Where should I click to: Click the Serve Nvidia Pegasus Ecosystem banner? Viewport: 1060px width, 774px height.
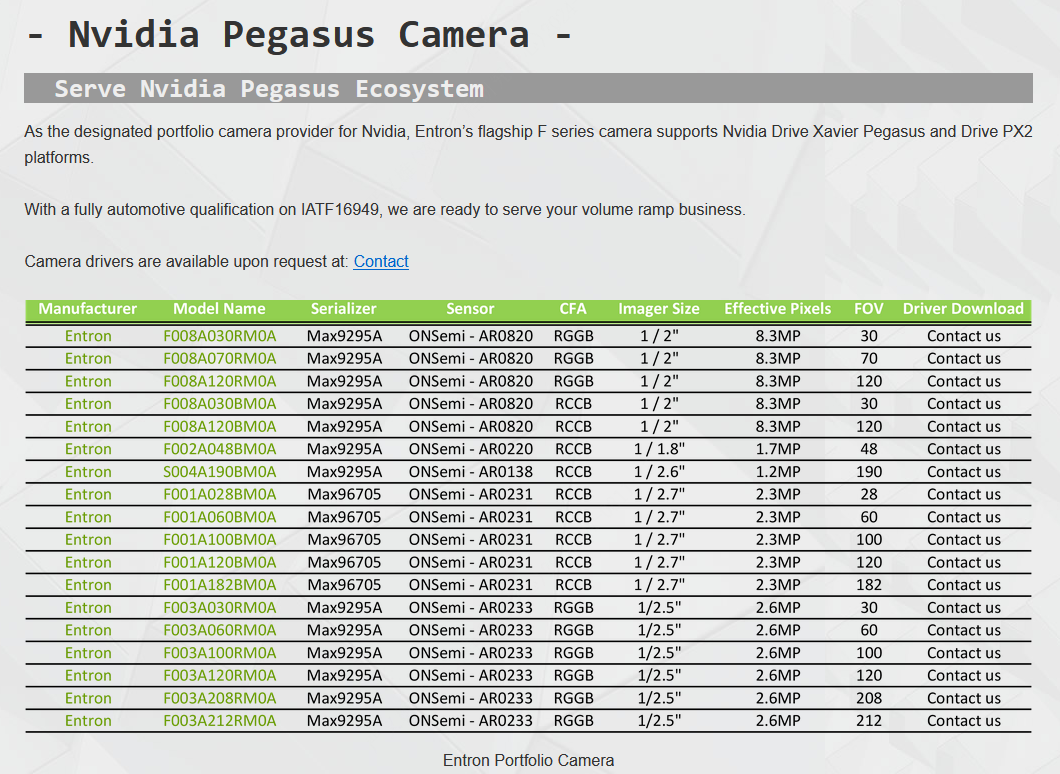click(528, 89)
